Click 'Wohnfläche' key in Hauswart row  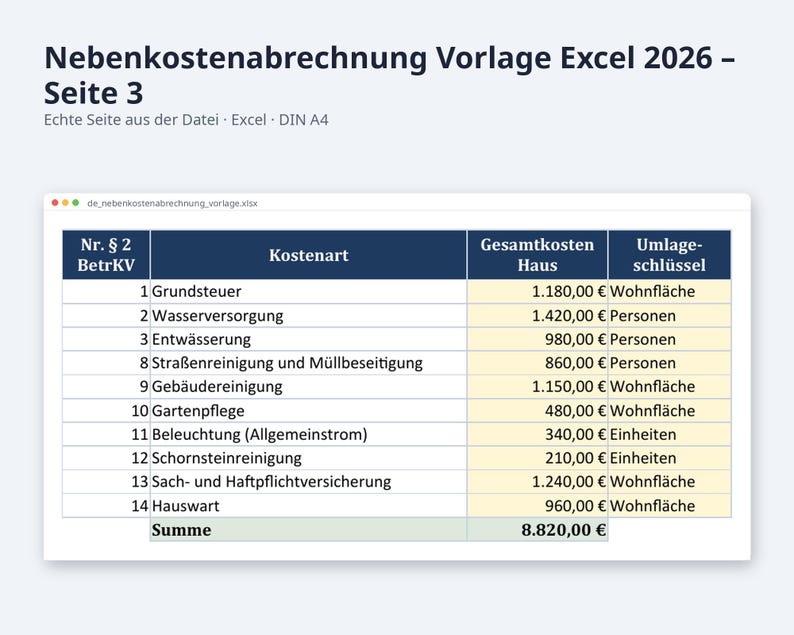pos(669,506)
